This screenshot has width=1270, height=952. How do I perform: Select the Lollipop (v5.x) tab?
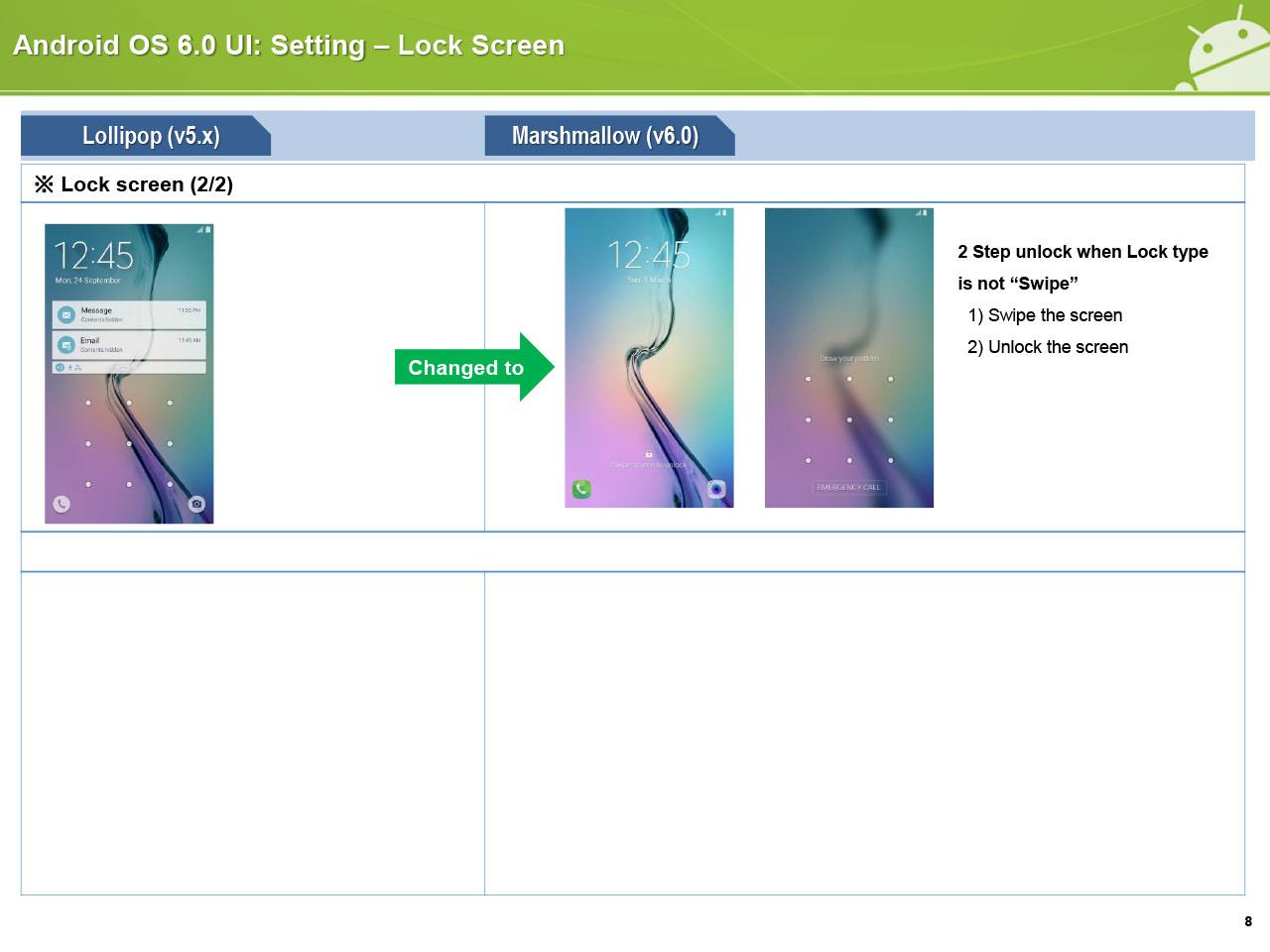coord(147,136)
